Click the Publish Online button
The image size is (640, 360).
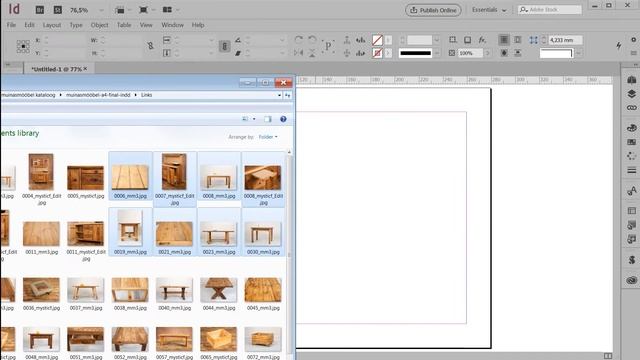tap(433, 10)
